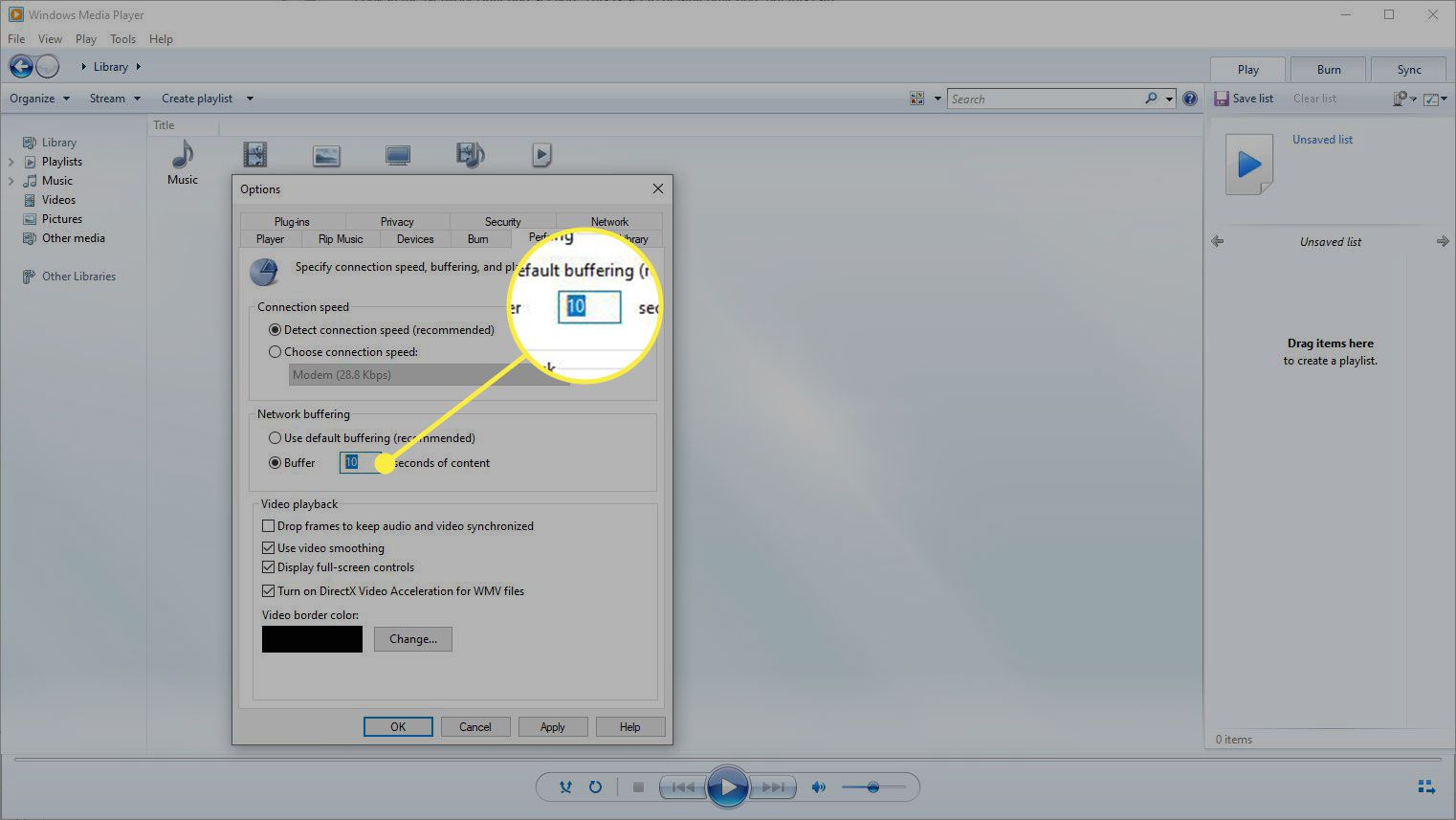Open the Modem (28.8 Kbps) speed dropdown

pyautogui.click(x=429, y=374)
